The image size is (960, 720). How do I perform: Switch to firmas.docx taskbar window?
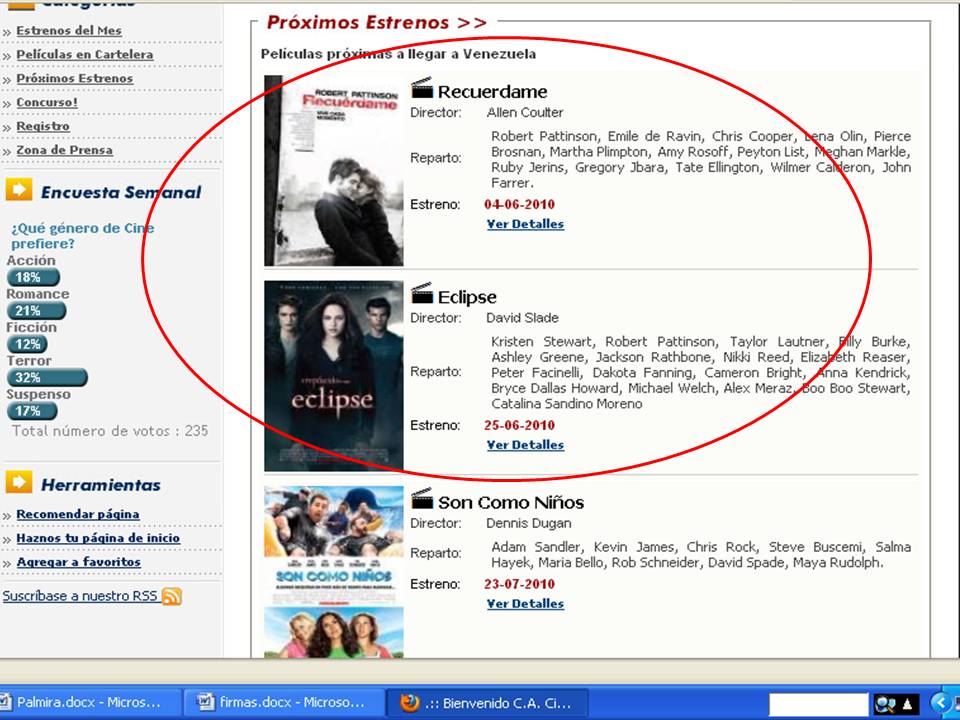click(x=283, y=702)
